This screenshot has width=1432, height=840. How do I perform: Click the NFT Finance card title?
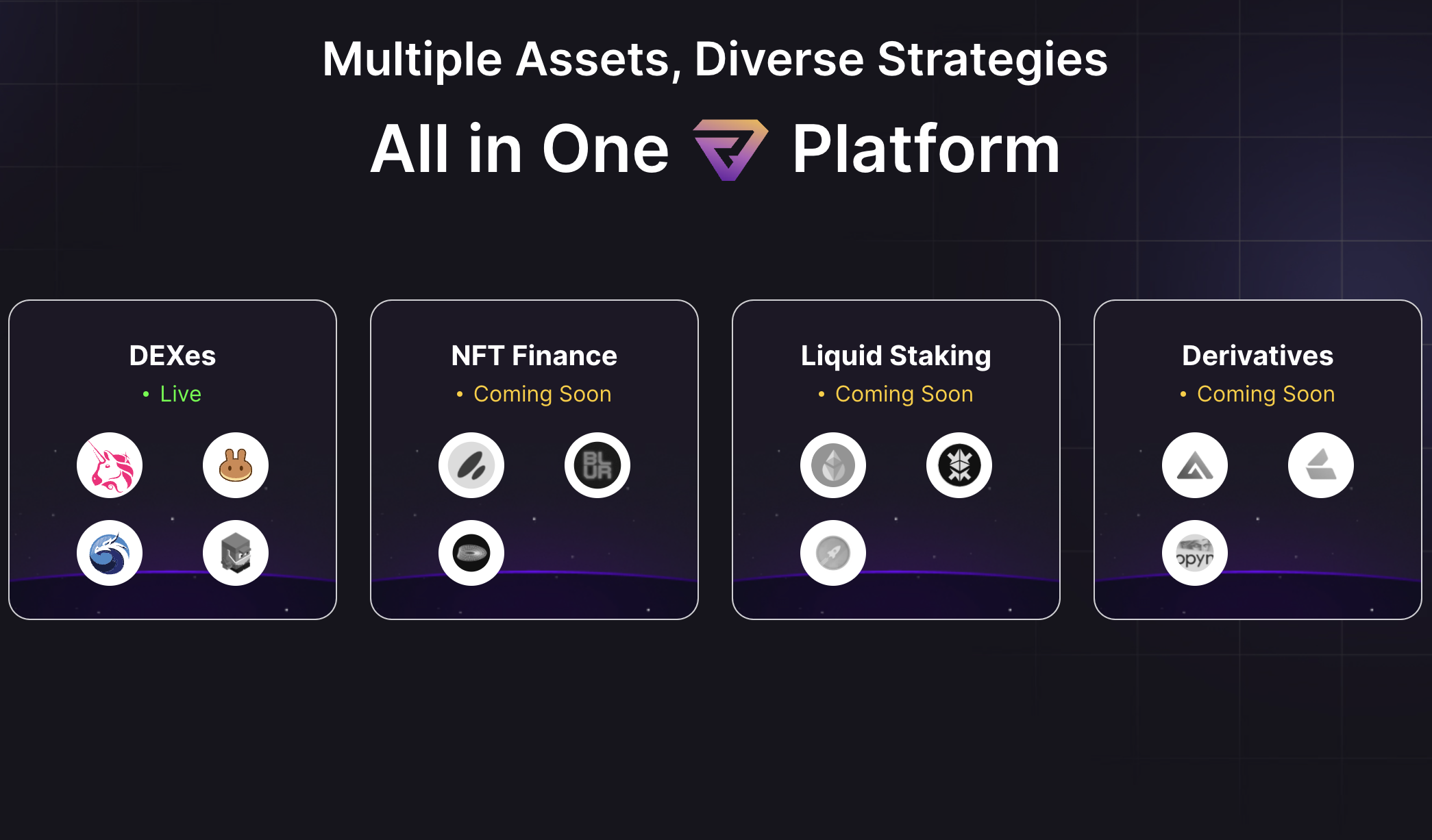coord(534,356)
